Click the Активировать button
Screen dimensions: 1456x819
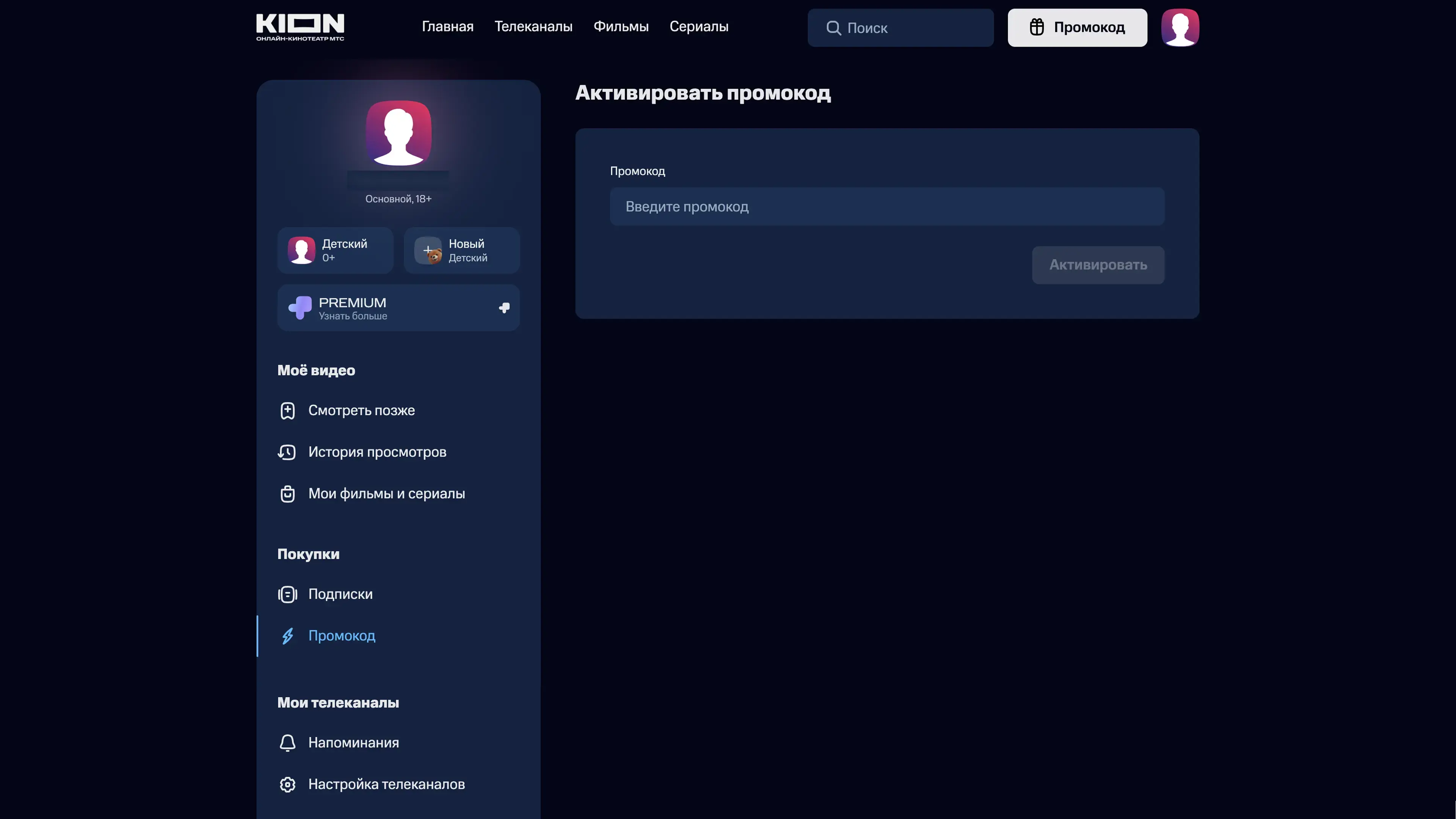pos(1098,265)
